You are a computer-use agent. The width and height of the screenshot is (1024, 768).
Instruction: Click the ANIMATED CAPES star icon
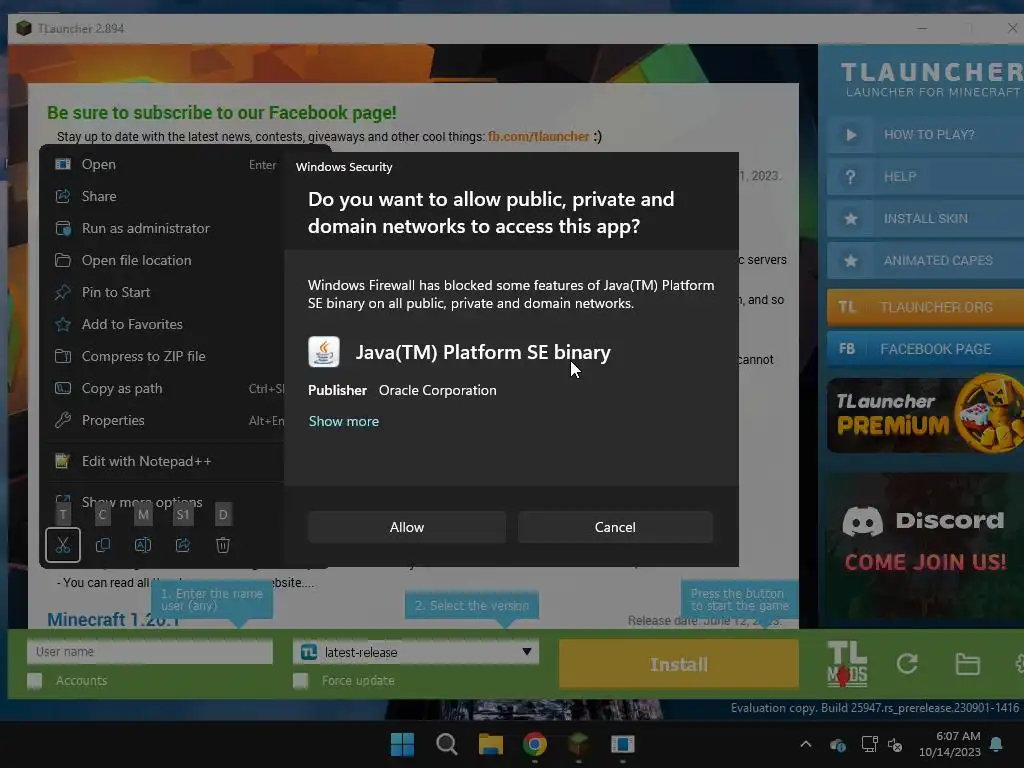851,261
